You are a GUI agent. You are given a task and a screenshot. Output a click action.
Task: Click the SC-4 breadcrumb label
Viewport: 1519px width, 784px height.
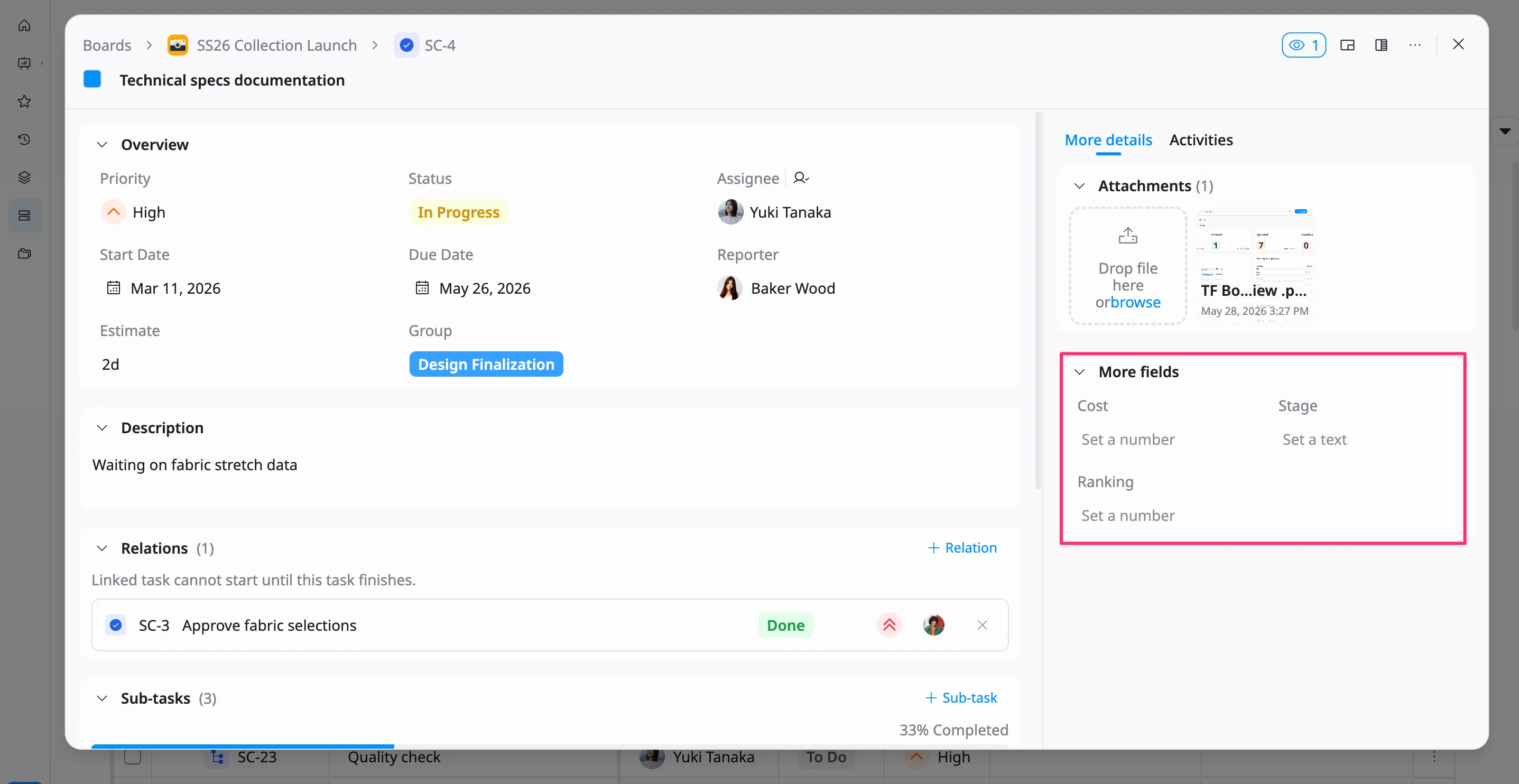(440, 45)
